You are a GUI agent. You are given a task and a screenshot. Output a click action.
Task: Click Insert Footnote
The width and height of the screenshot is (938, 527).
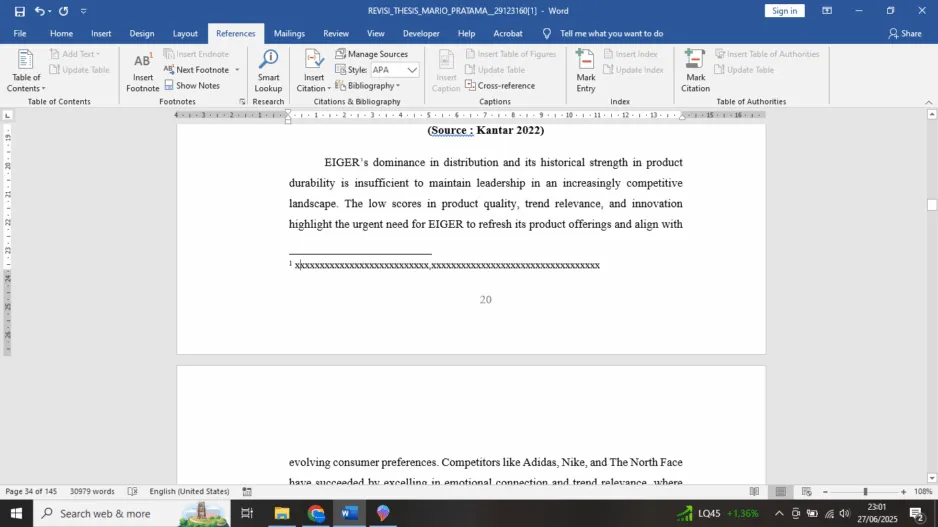(142, 71)
